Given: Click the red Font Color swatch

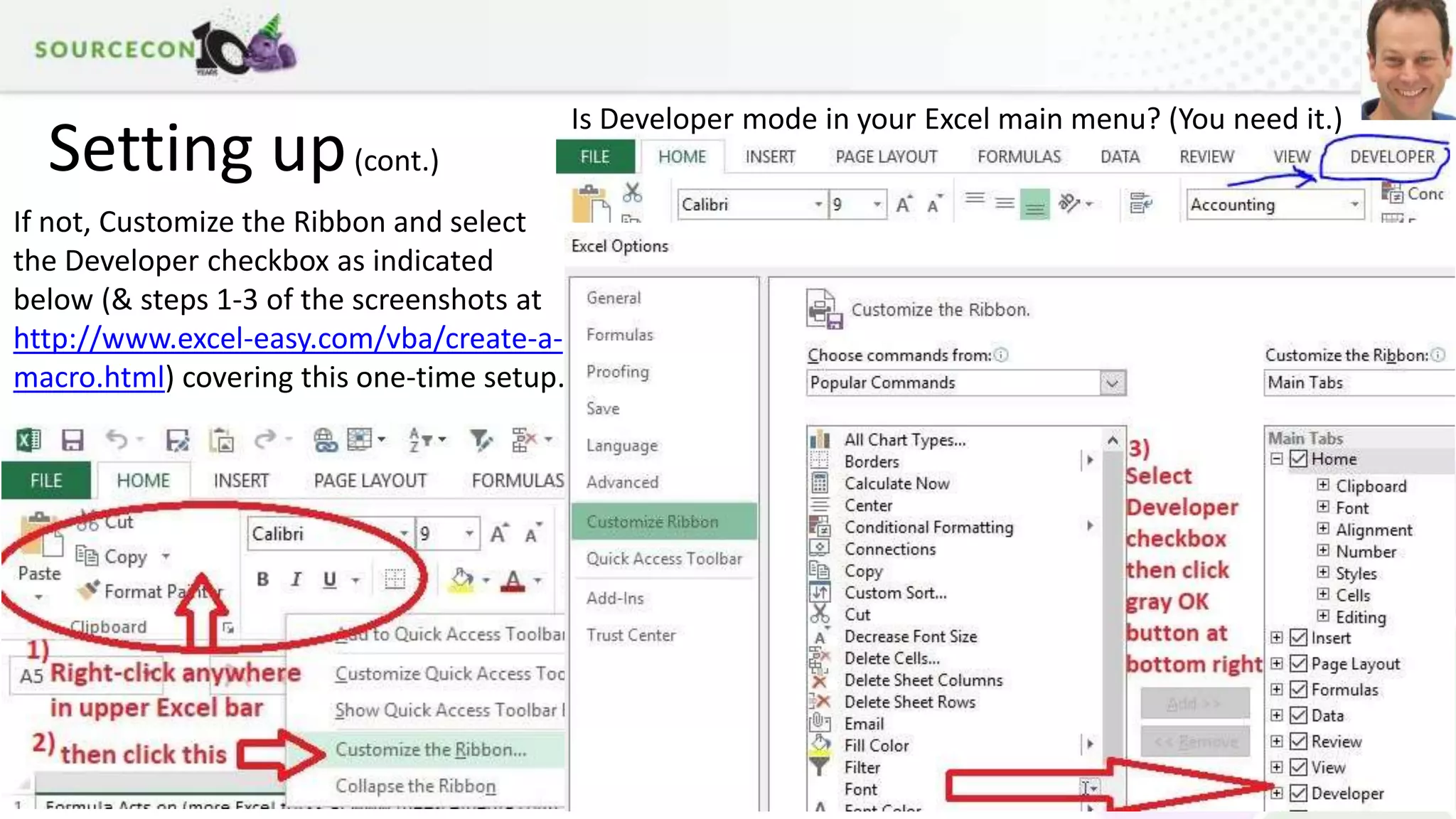Looking at the screenshot, I should 513,581.
